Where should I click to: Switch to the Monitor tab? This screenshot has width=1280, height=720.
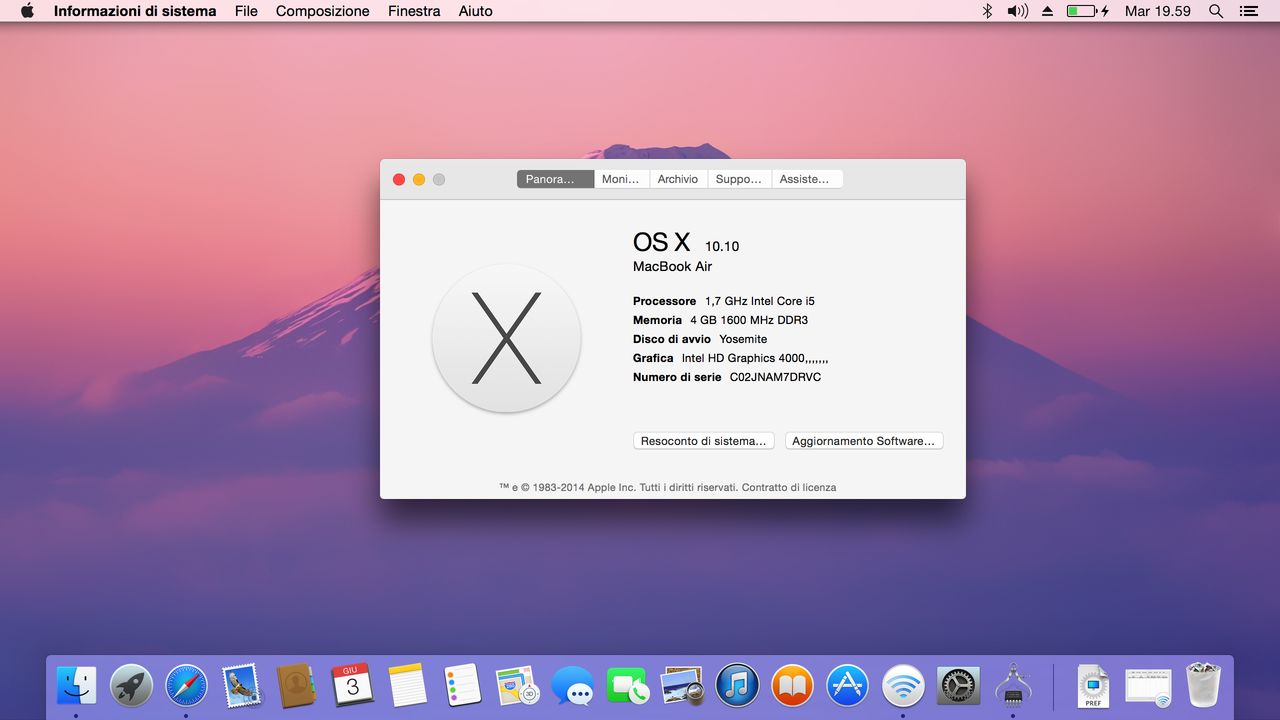621,179
